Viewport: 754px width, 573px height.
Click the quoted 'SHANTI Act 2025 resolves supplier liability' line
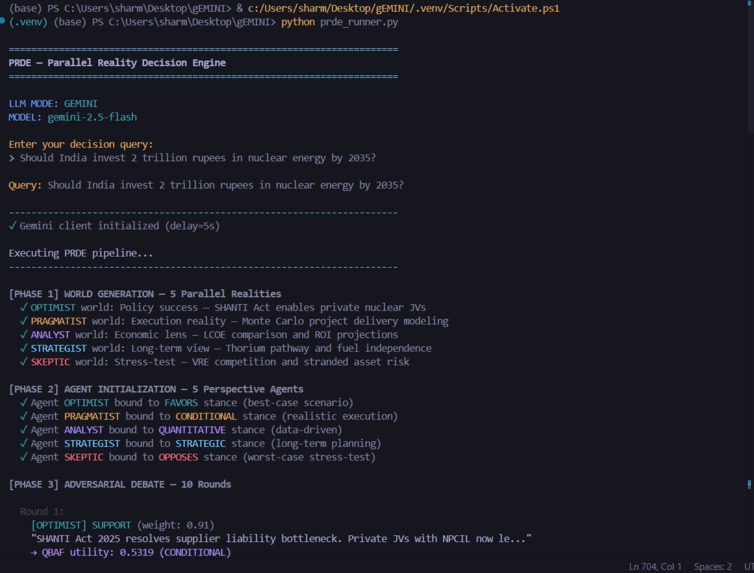(x=281, y=538)
